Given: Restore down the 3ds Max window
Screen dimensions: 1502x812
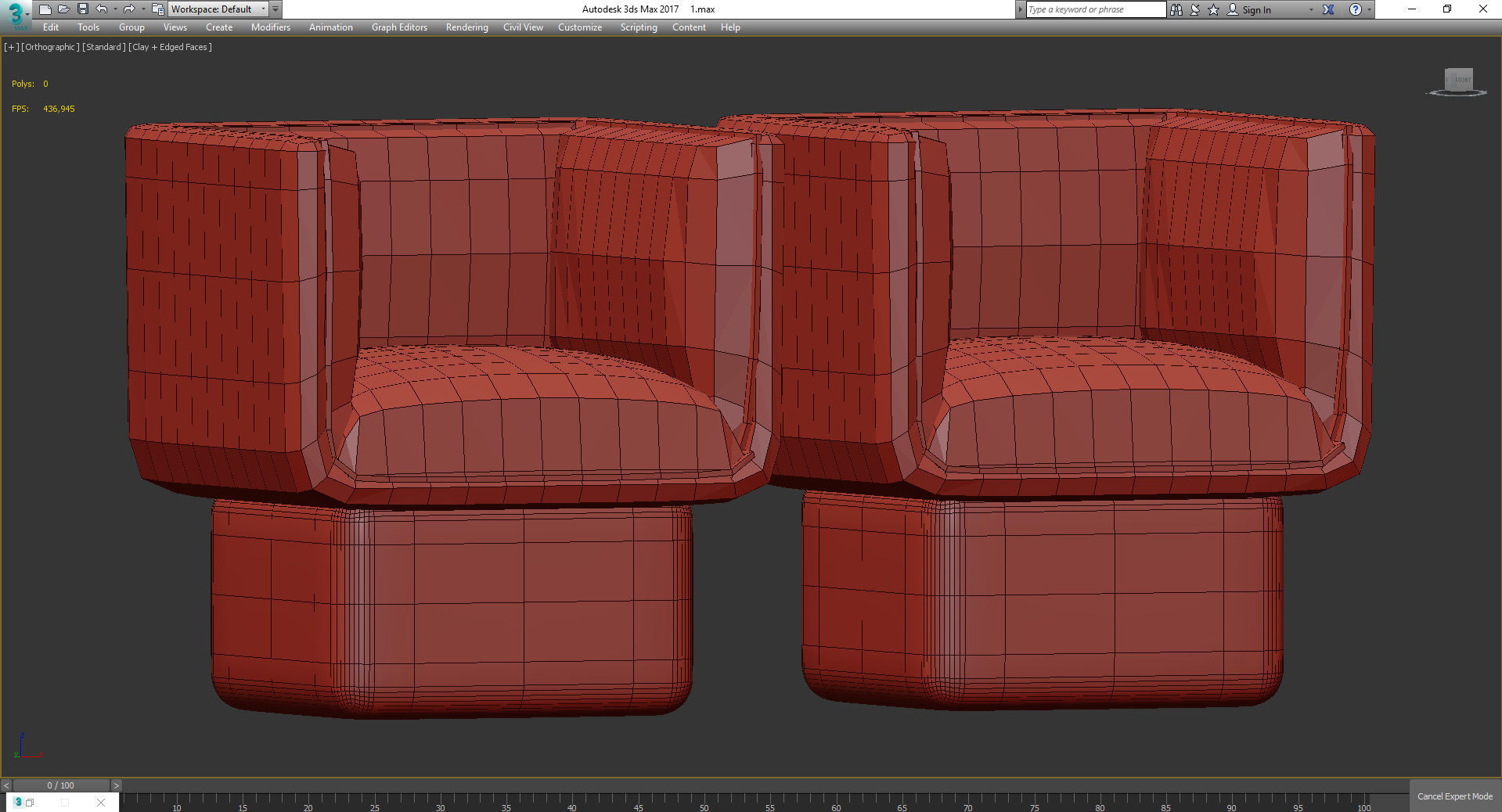Looking at the screenshot, I should (1447, 9).
